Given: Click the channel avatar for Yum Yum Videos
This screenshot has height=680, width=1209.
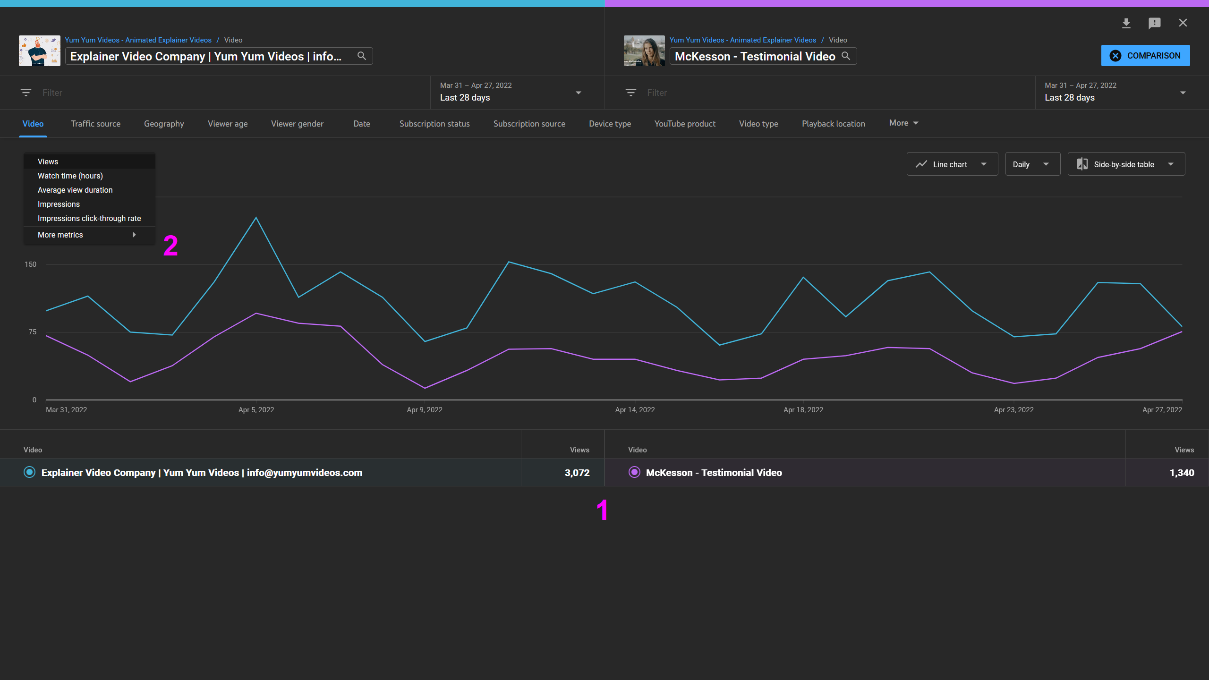Looking at the screenshot, I should coord(39,50).
